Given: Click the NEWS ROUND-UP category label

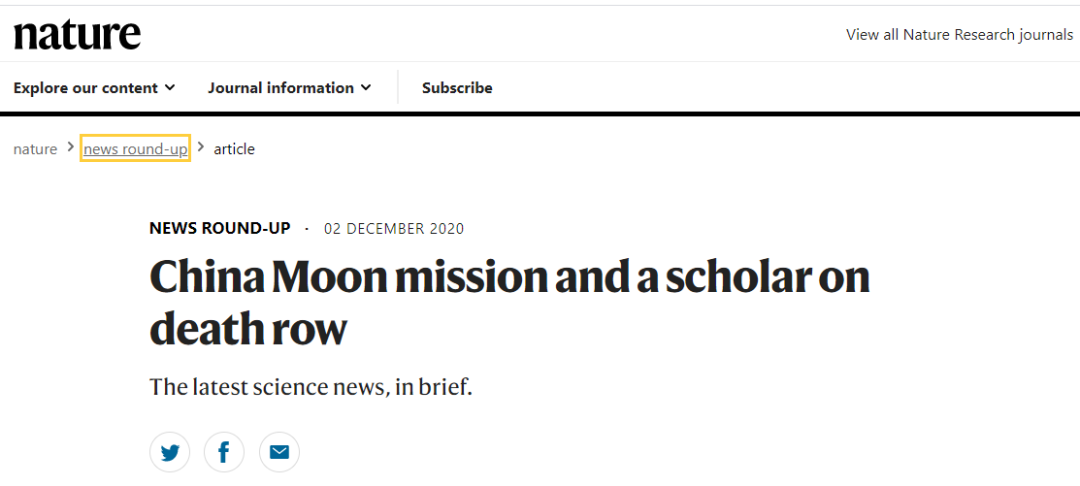Looking at the screenshot, I should [220, 228].
